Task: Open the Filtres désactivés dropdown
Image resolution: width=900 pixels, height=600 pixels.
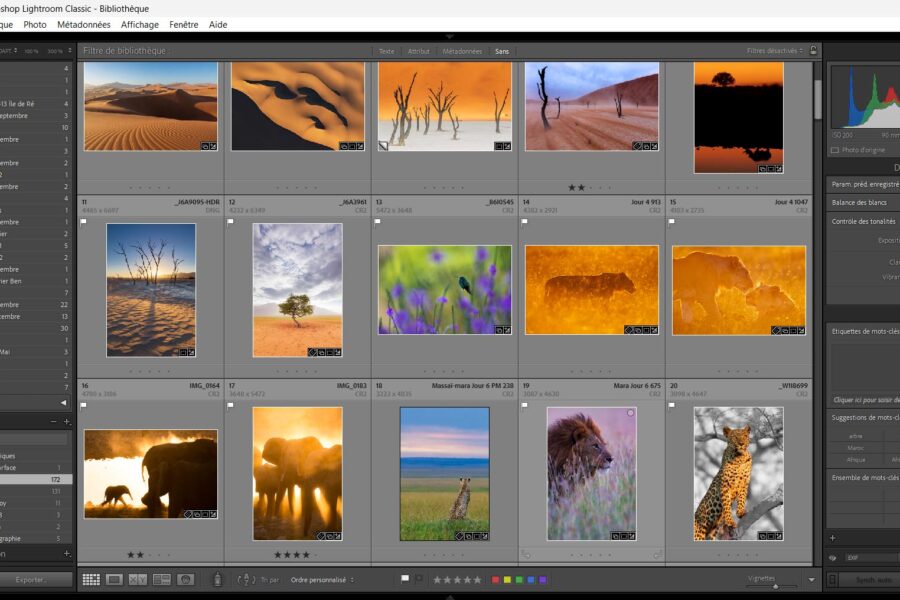Action: coord(775,51)
